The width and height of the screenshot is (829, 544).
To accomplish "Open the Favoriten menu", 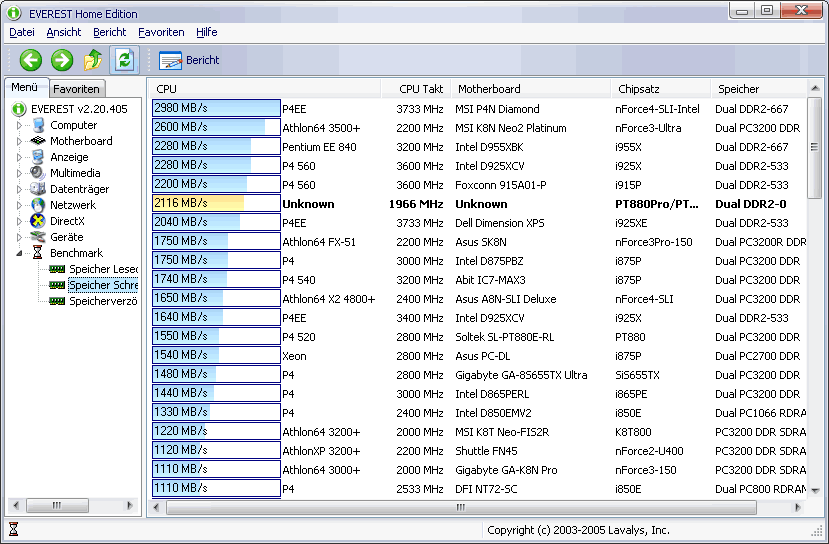I will [161, 32].
